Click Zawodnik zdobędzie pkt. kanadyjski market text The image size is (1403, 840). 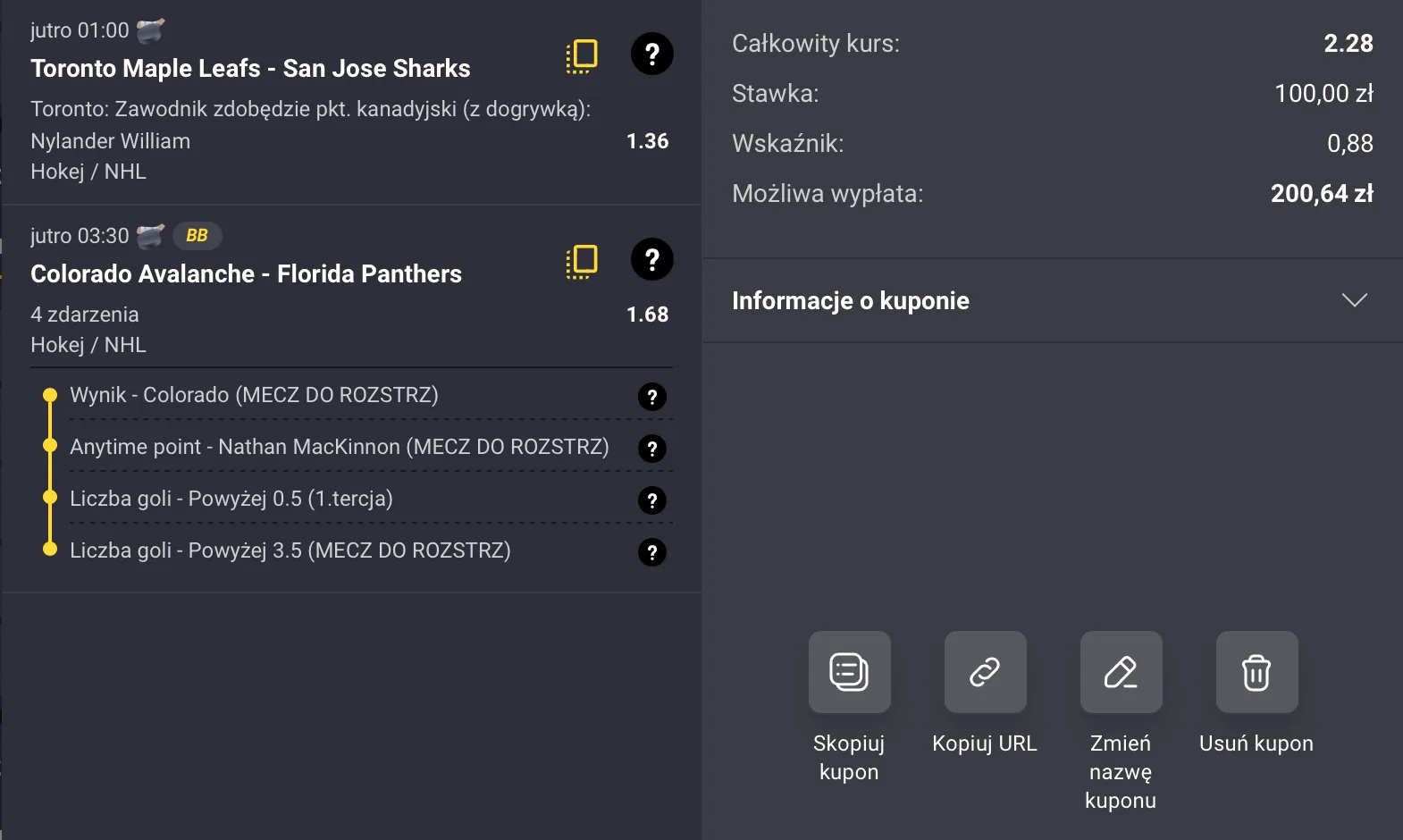pyautogui.click(x=311, y=109)
